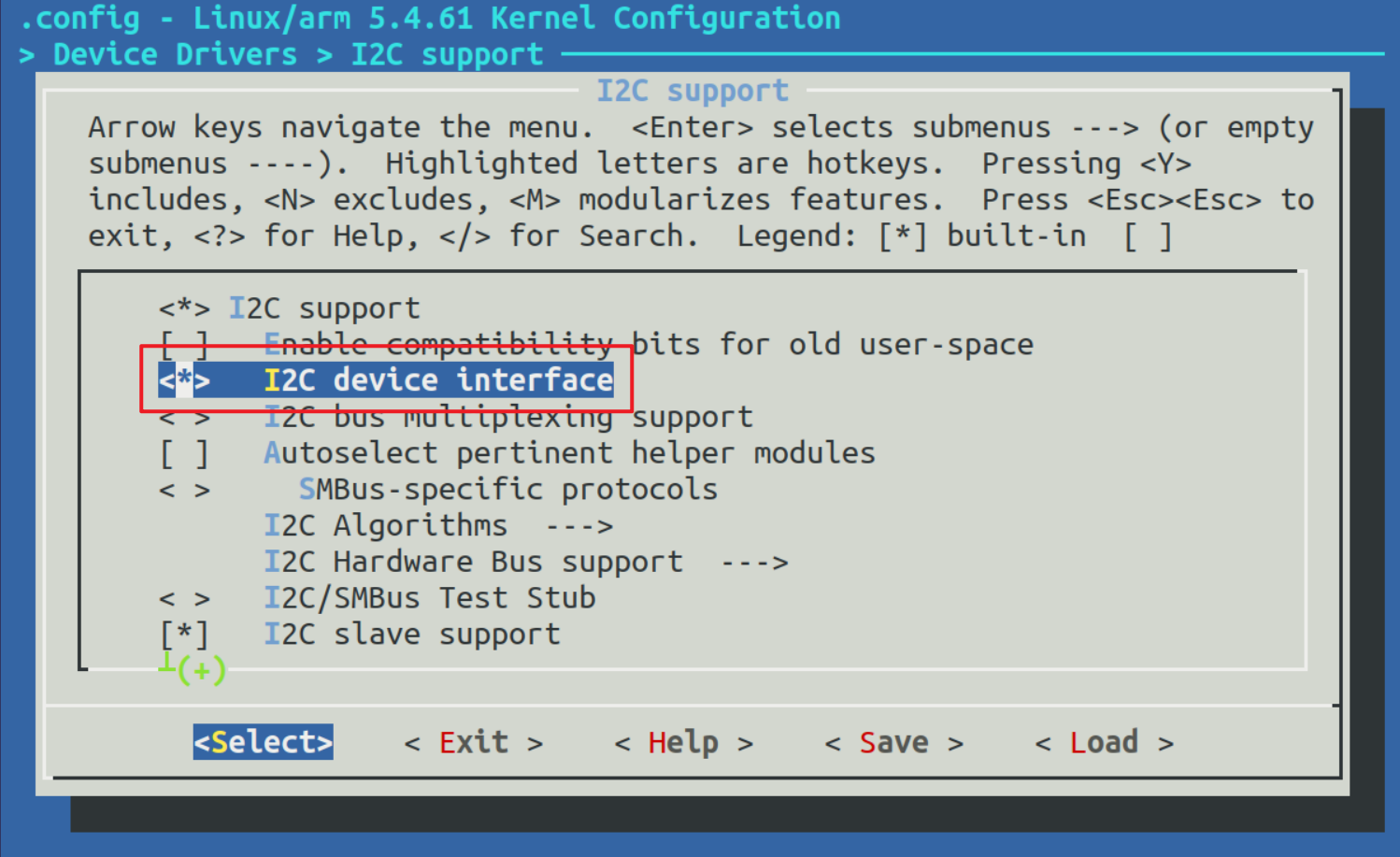The image size is (1400, 857).
Task: Enable Autoselect pertinent helper modules checkbox
Action: click(x=184, y=454)
